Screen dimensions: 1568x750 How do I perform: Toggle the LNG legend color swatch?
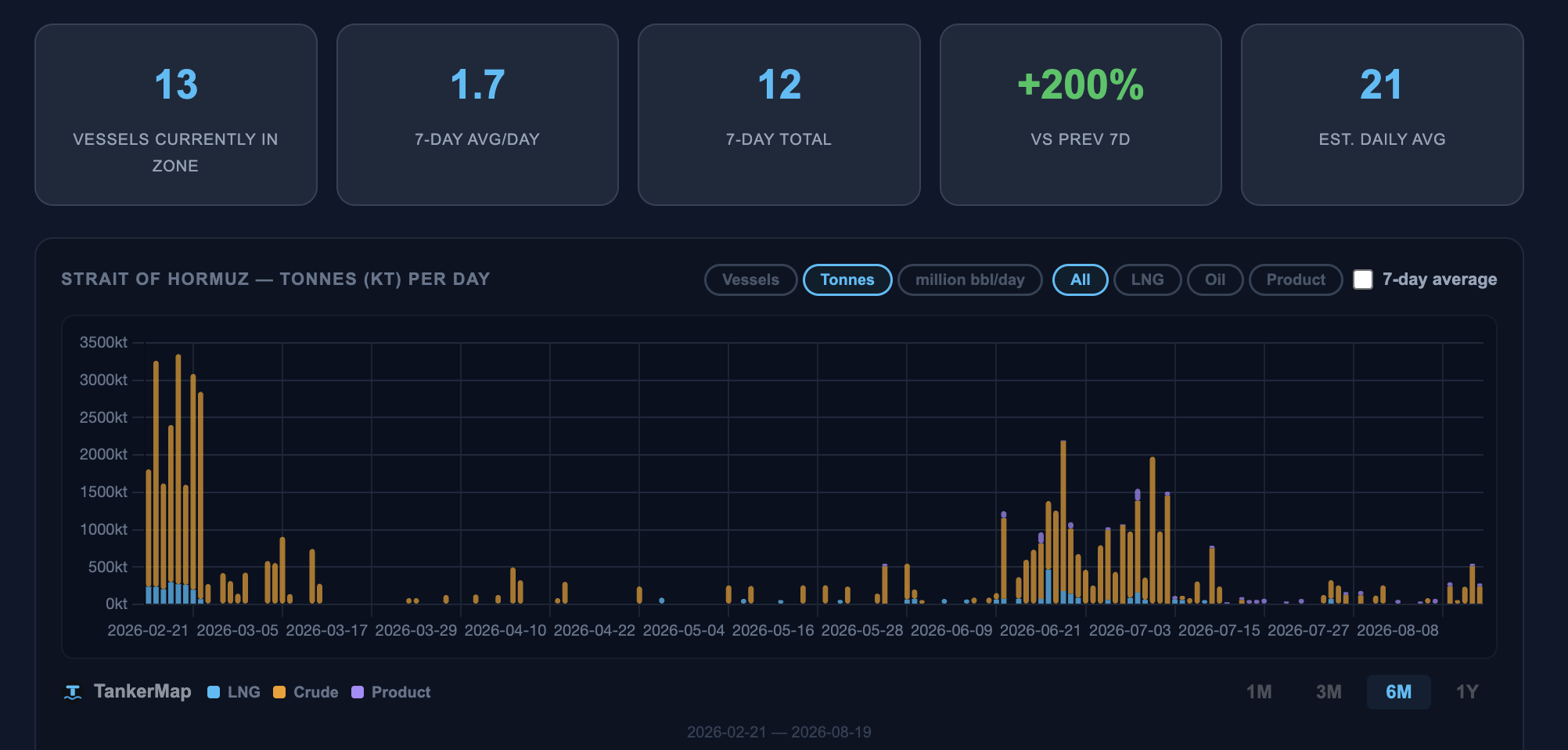(x=214, y=692)
